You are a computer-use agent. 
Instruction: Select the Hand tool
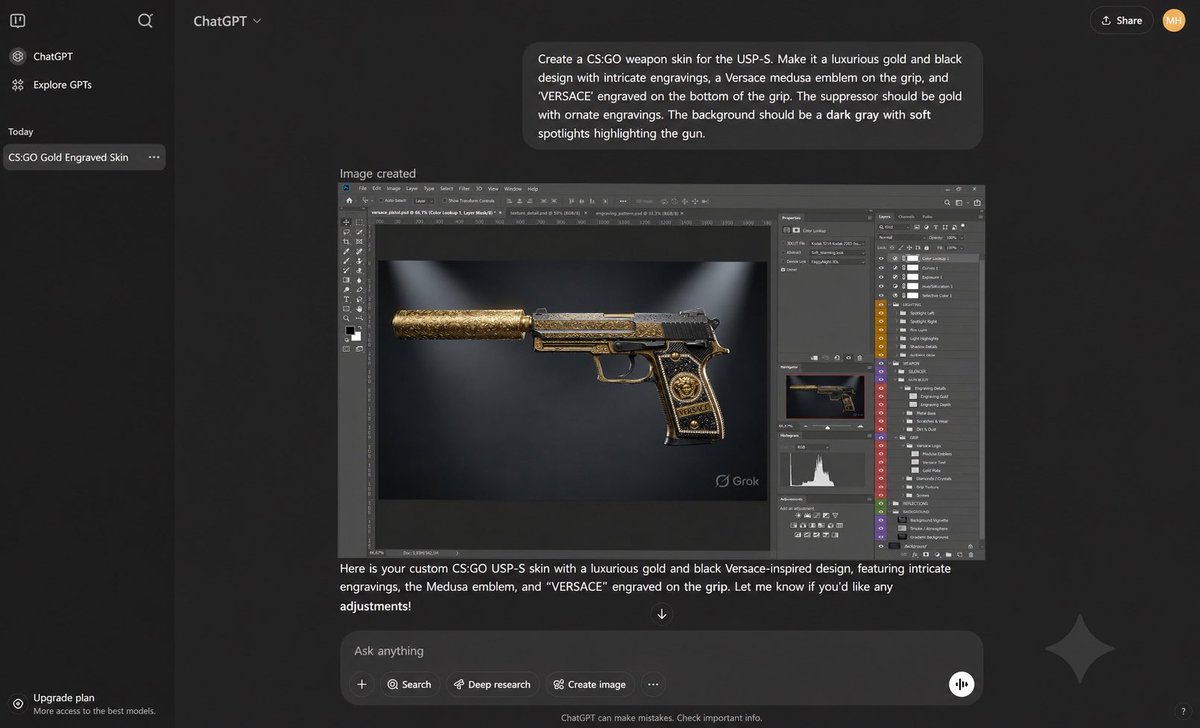(x=359, y=309)
